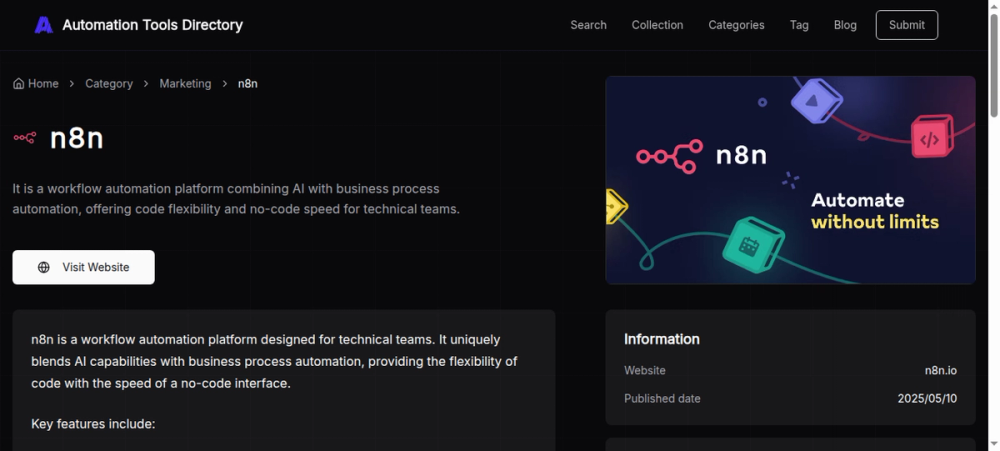Go to Home via breadcrumb text
The image size is (1000, 451).
tap(43, 84)
